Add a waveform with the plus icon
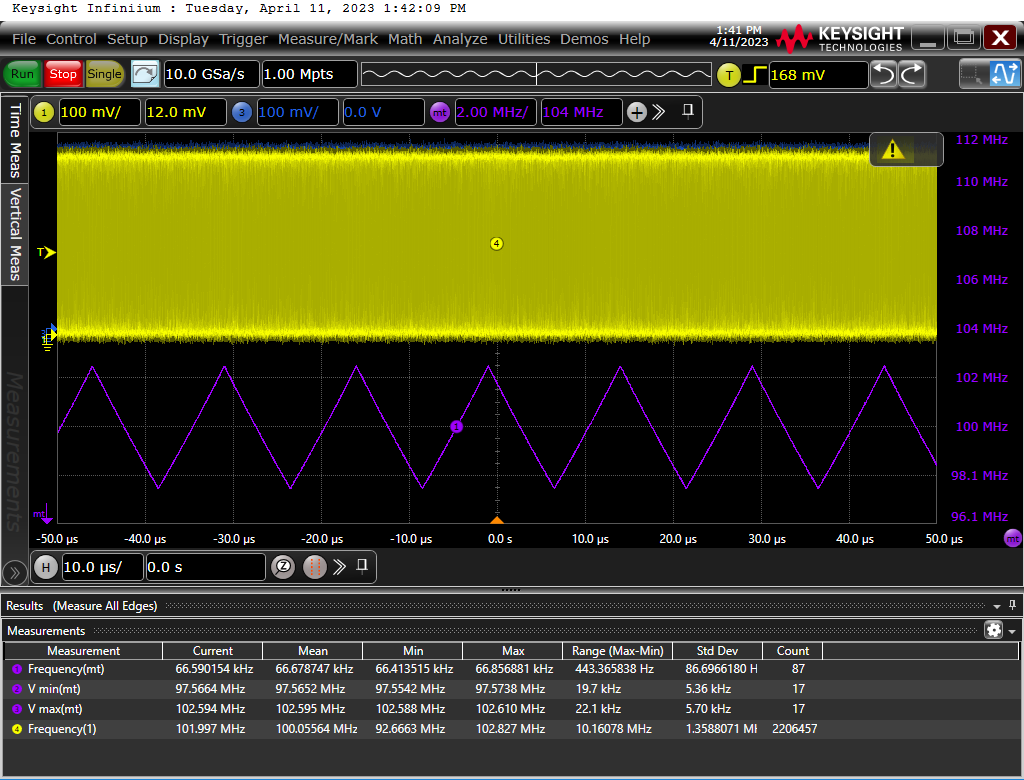Viewport: 1024px width, 780px height. (x=637, y=112)
